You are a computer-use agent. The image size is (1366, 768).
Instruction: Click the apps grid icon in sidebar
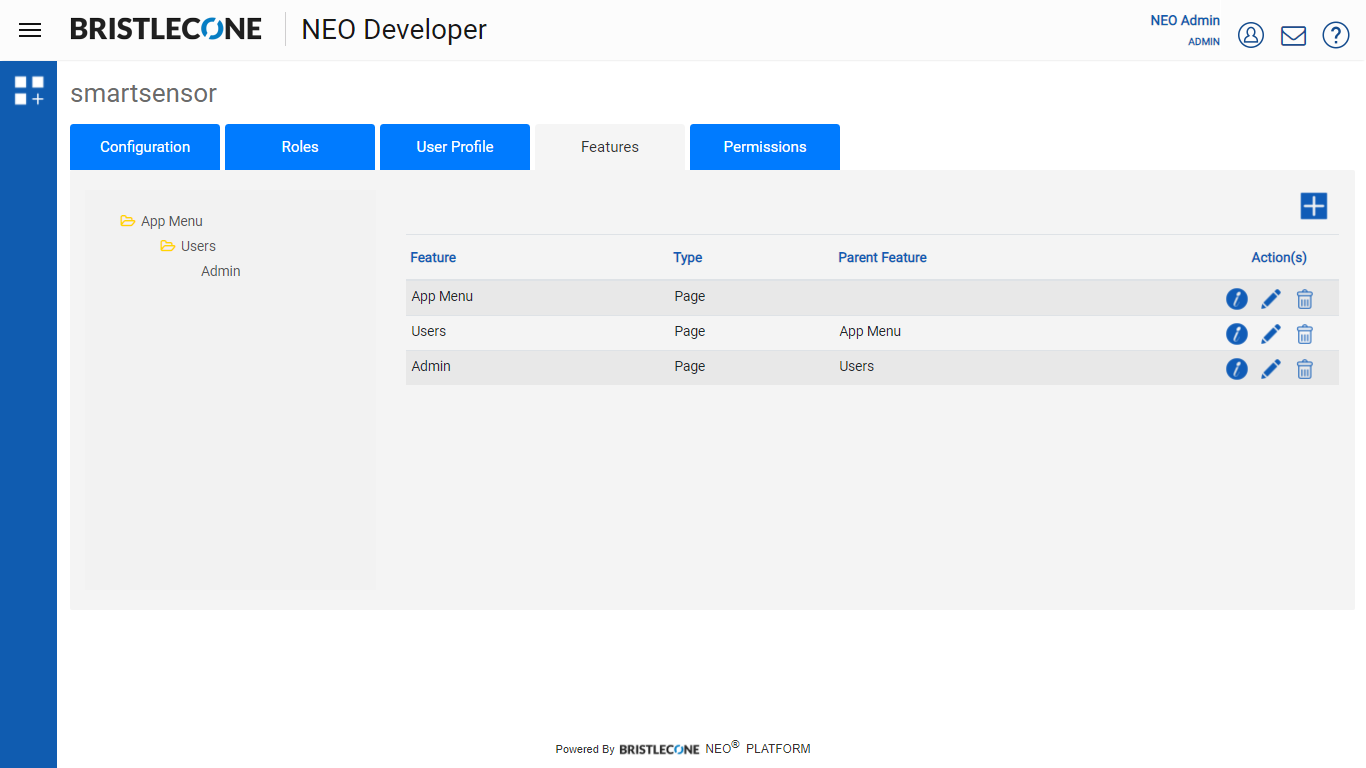coord(29,90)
